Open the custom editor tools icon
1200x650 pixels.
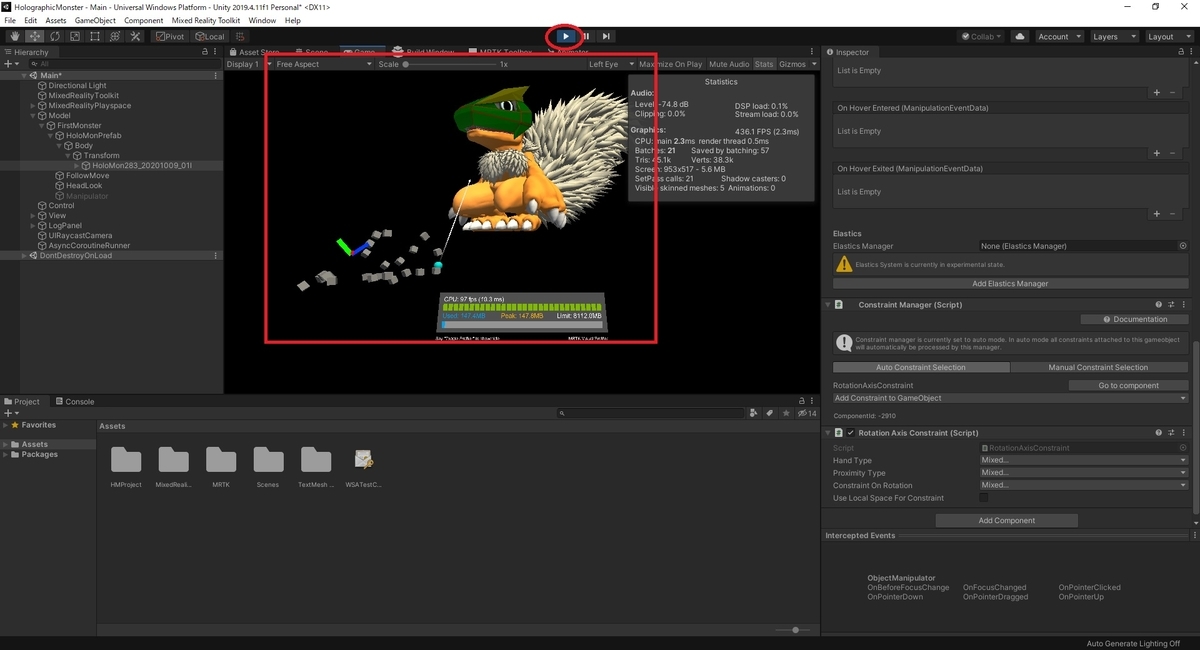(134, 36)
